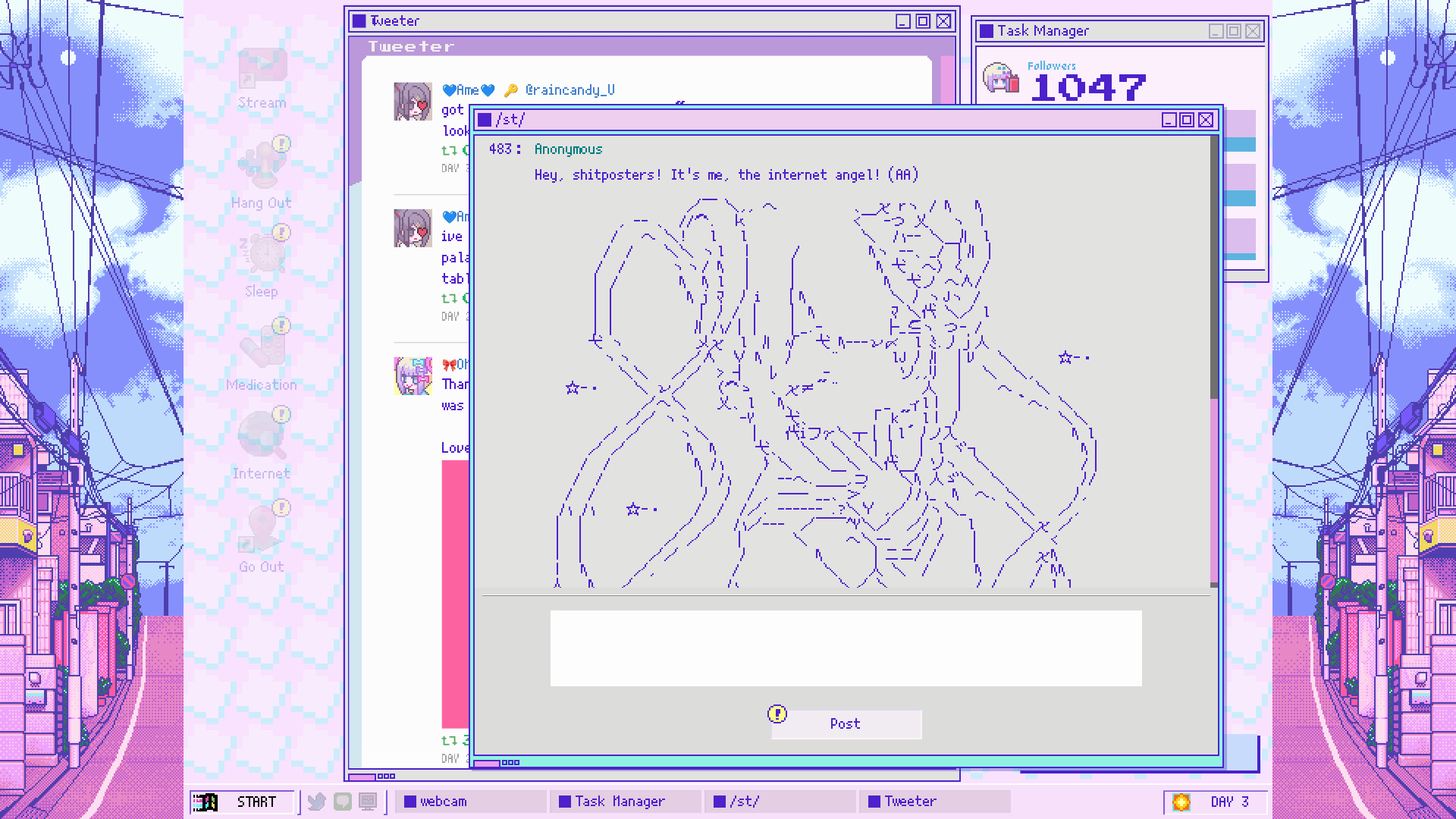This screenshot has height=819, width=1456.
Task: Switch to Task Manager taskbar tab
Action: [625, 802]
